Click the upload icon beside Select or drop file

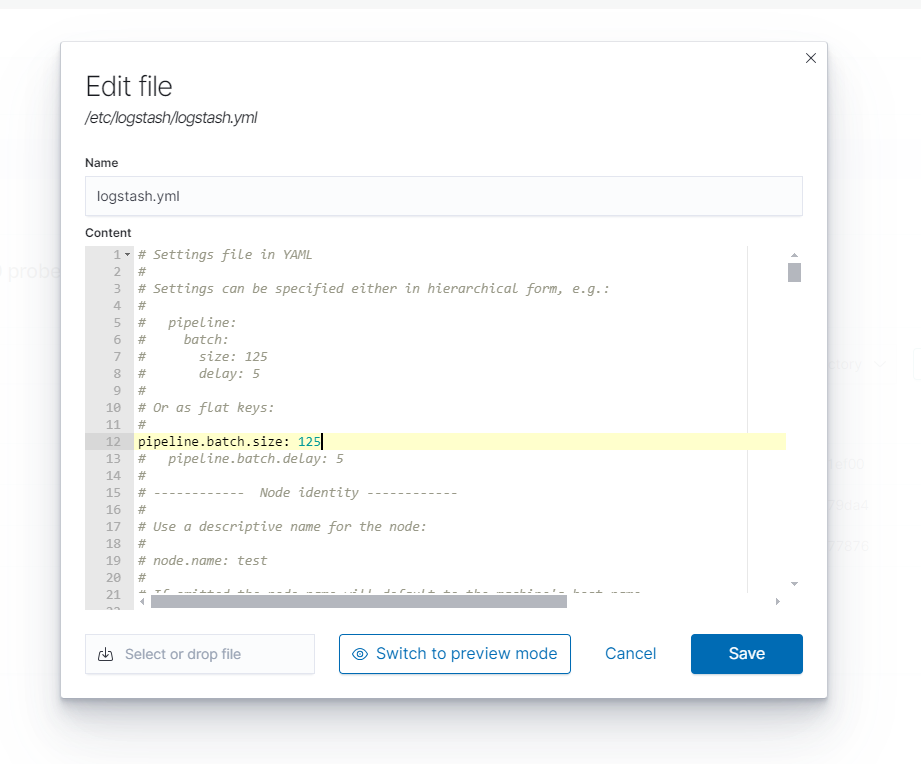pos(106,654)
